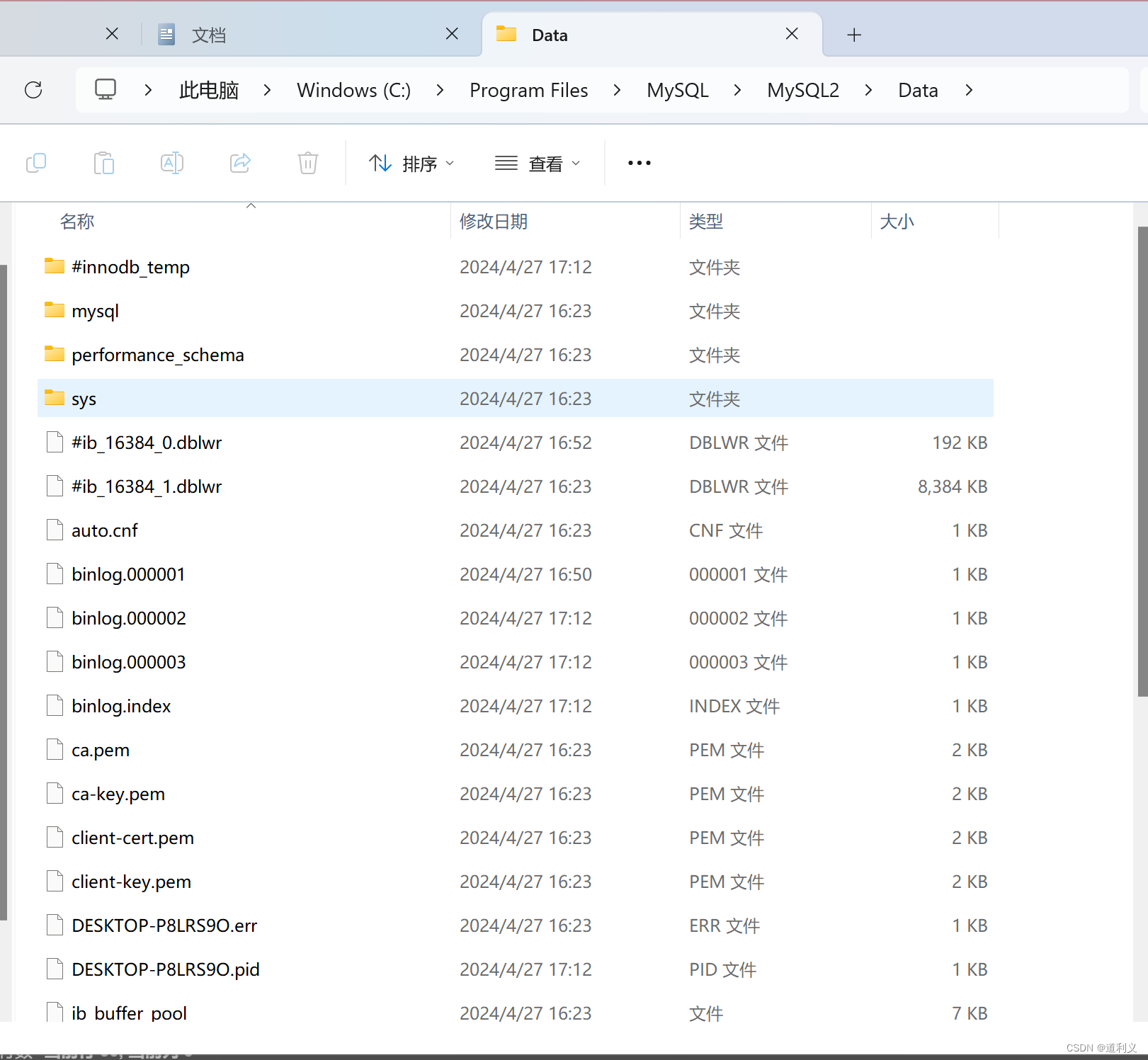Screen dimensions: 1148x1060
Task: Select the file client-key.pem
Action: tap(516, 882)
